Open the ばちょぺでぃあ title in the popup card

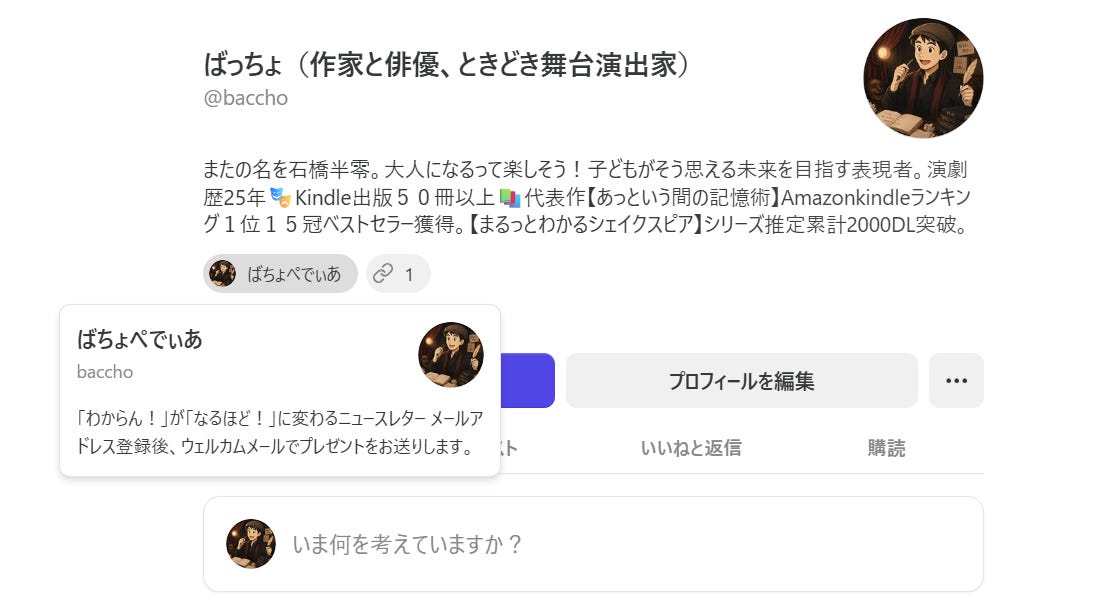pyautogui.click(x=140, y=339)
